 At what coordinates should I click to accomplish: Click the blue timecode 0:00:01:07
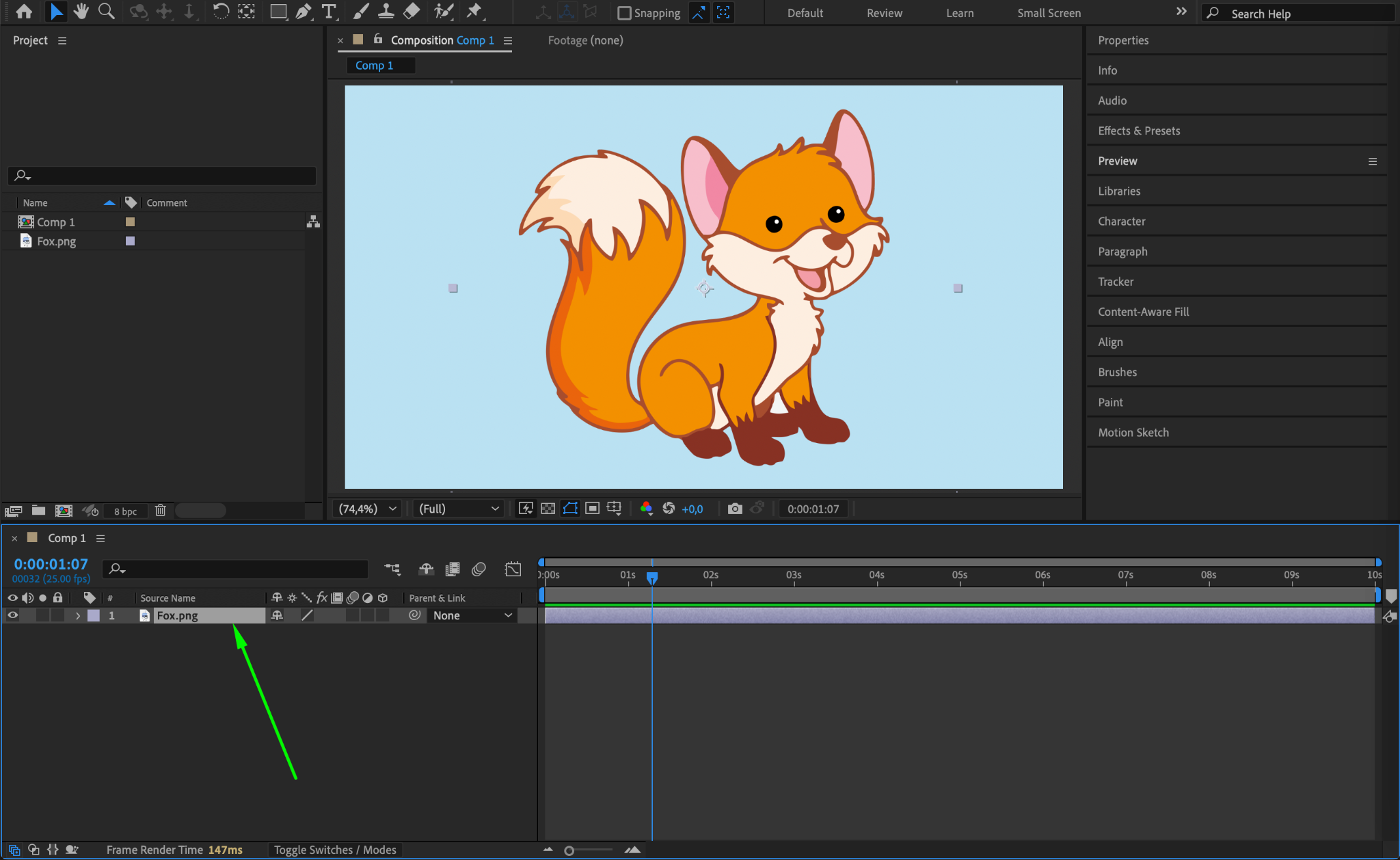tap(51, 564)
